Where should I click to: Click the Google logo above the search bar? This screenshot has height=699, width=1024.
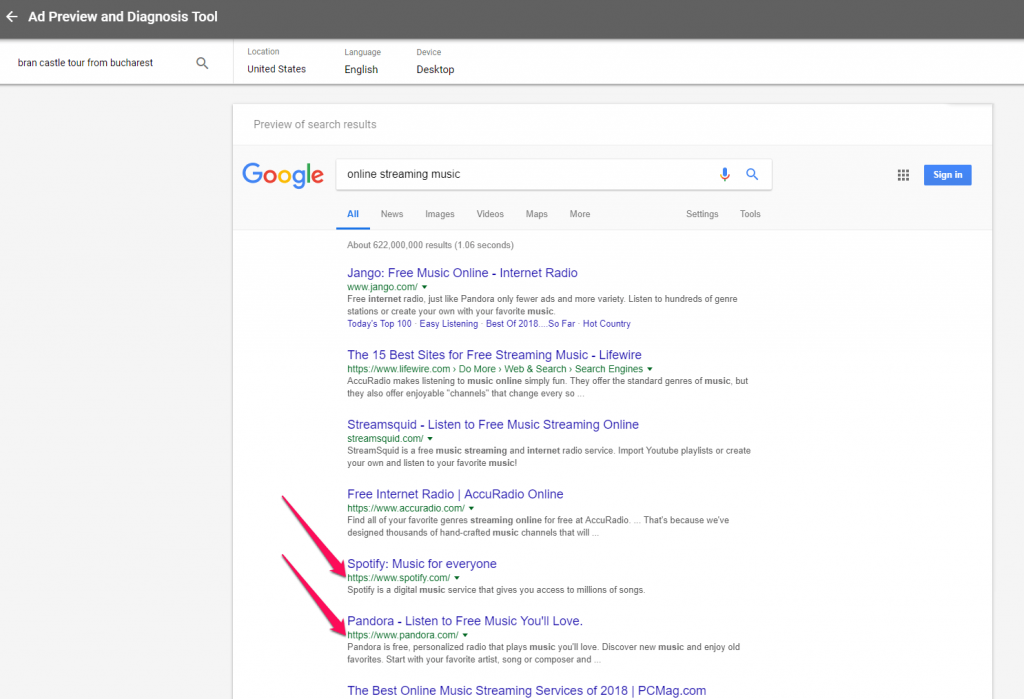click(x=283, y=175)
